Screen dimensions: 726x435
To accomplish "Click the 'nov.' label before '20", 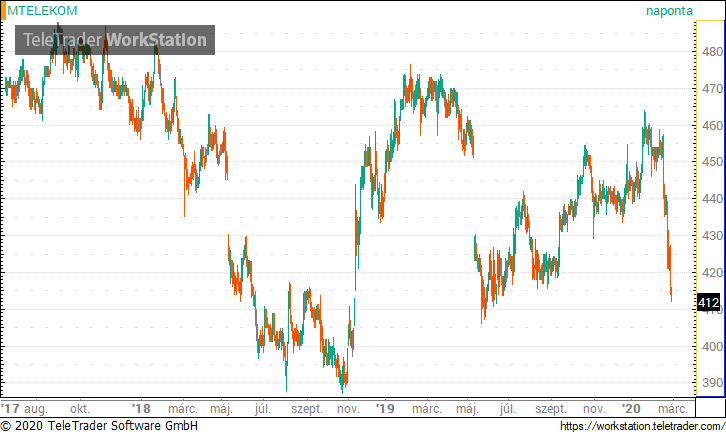I will pyautogui.click(x=594, y=409).
